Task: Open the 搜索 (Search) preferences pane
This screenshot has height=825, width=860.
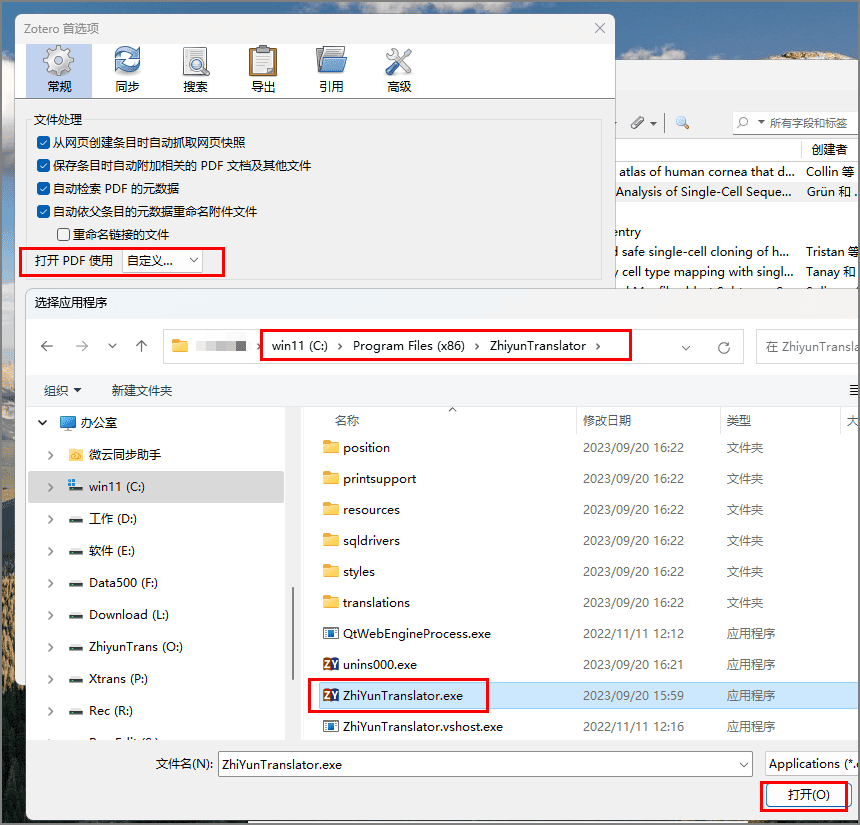Action: 195,69
